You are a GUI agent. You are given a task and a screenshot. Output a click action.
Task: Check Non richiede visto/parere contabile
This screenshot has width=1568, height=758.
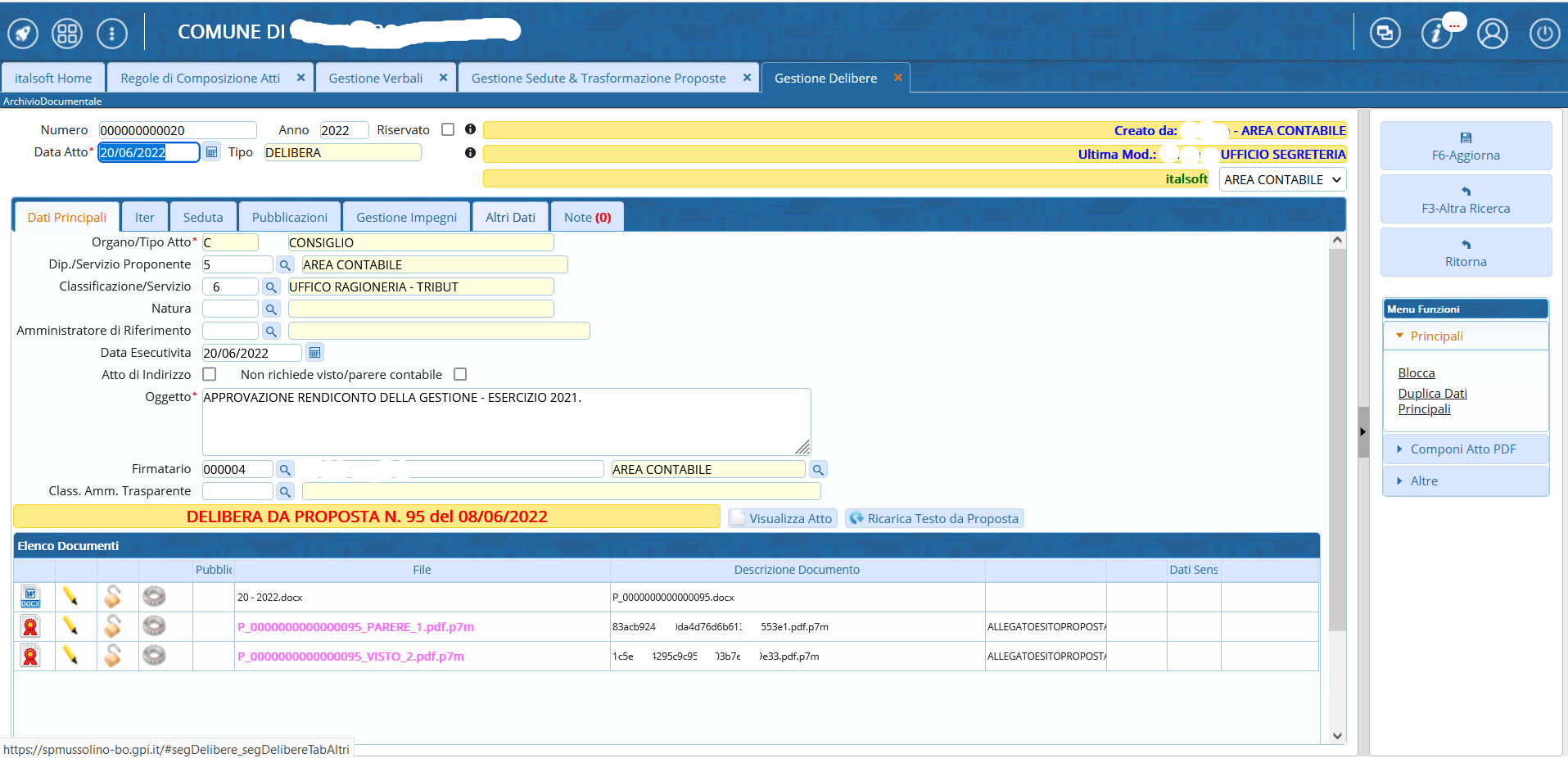460,374
